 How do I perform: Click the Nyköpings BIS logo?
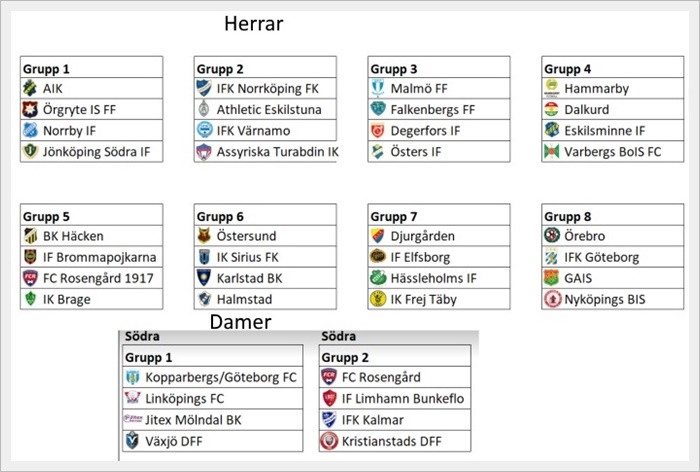(552, 299)
